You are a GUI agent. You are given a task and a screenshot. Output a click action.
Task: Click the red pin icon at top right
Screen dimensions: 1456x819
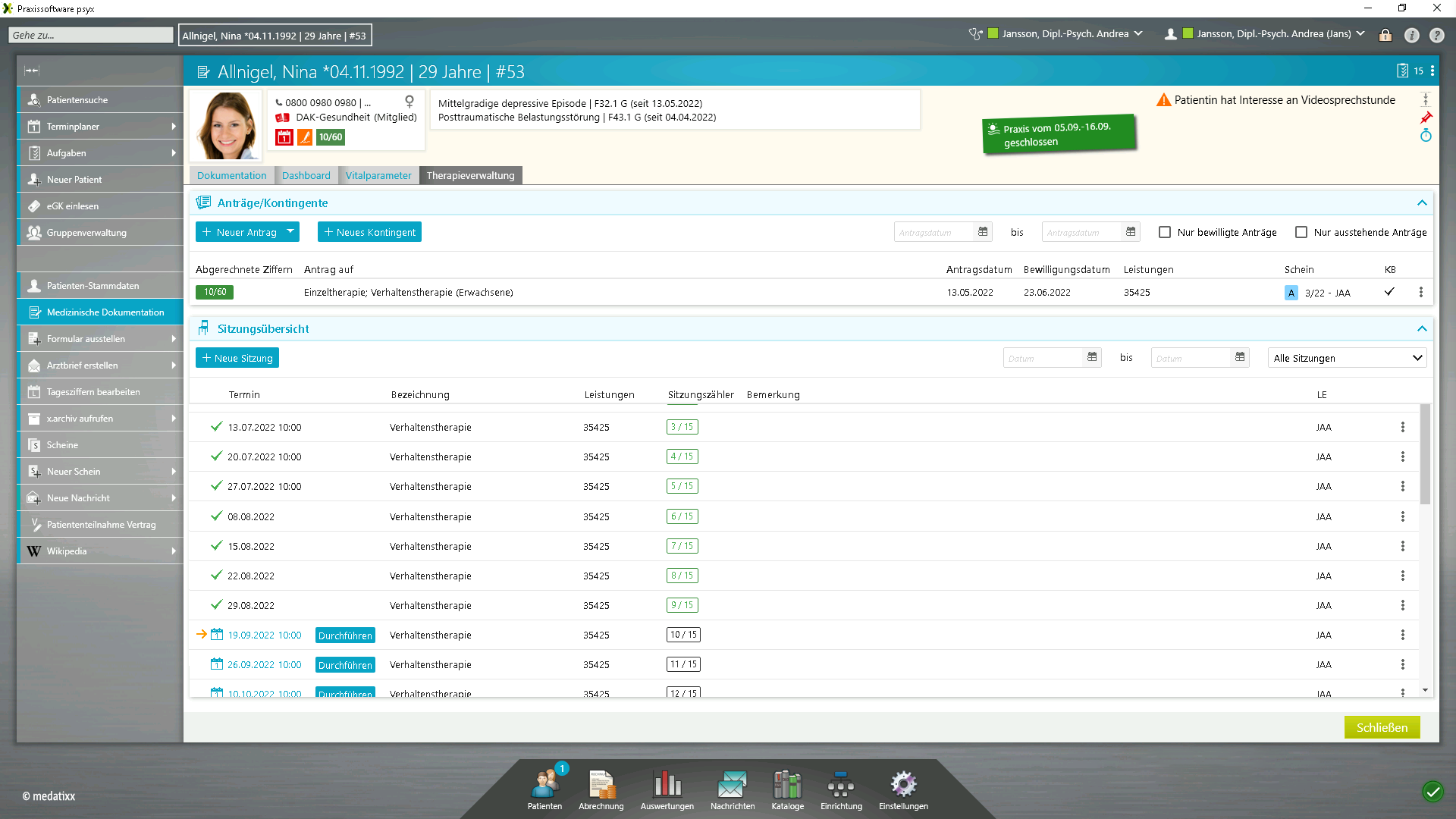1426,118
